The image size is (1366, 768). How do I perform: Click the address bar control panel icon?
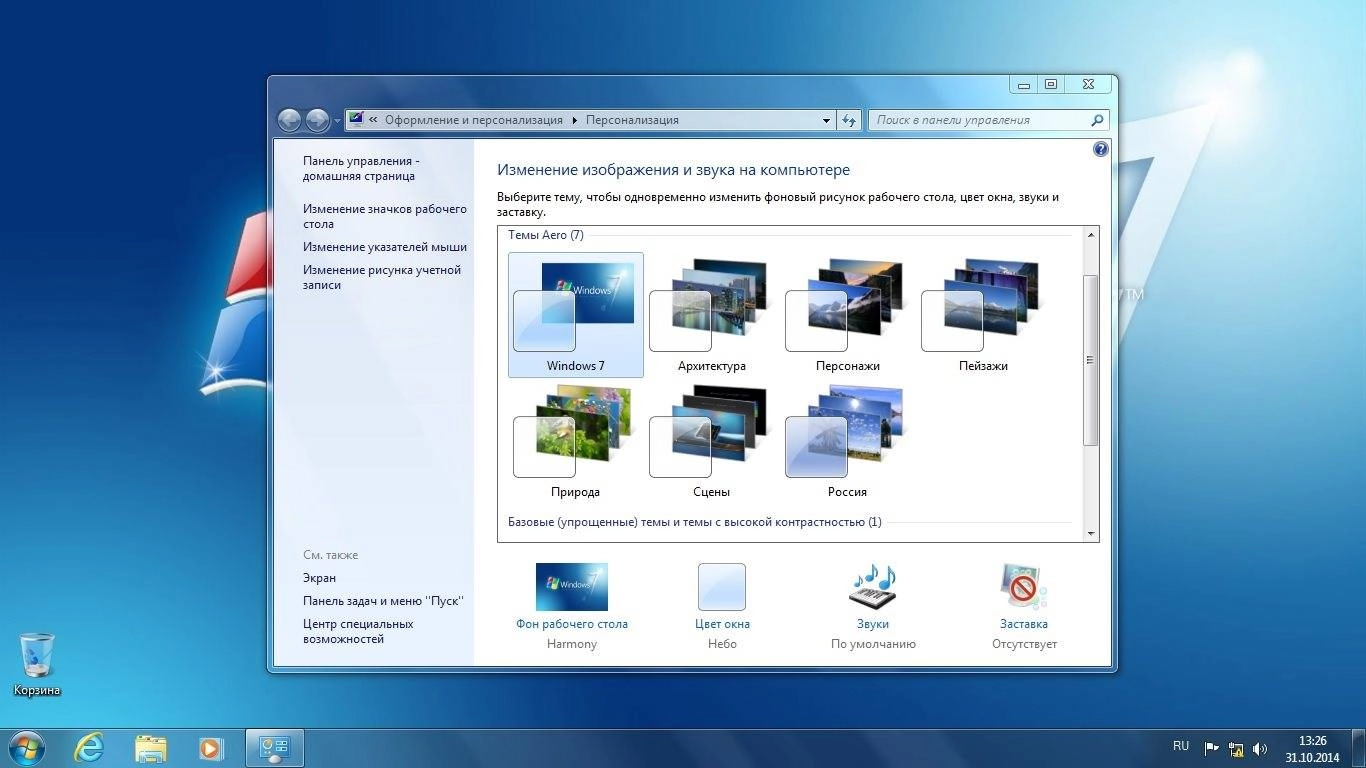click(357, 120)
